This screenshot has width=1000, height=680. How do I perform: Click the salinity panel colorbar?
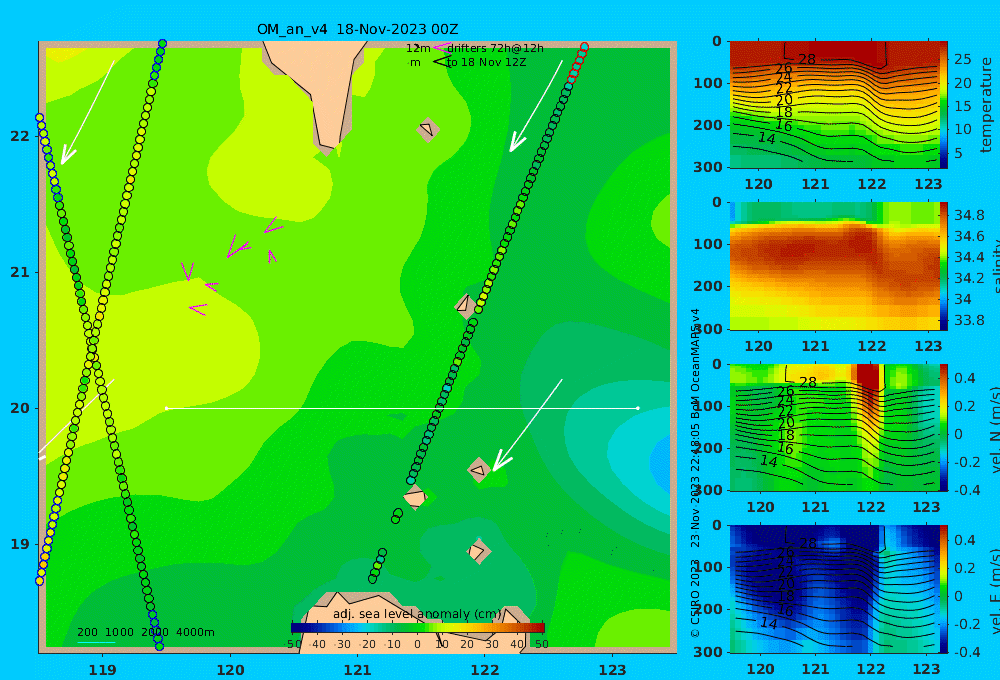point(943,266)
